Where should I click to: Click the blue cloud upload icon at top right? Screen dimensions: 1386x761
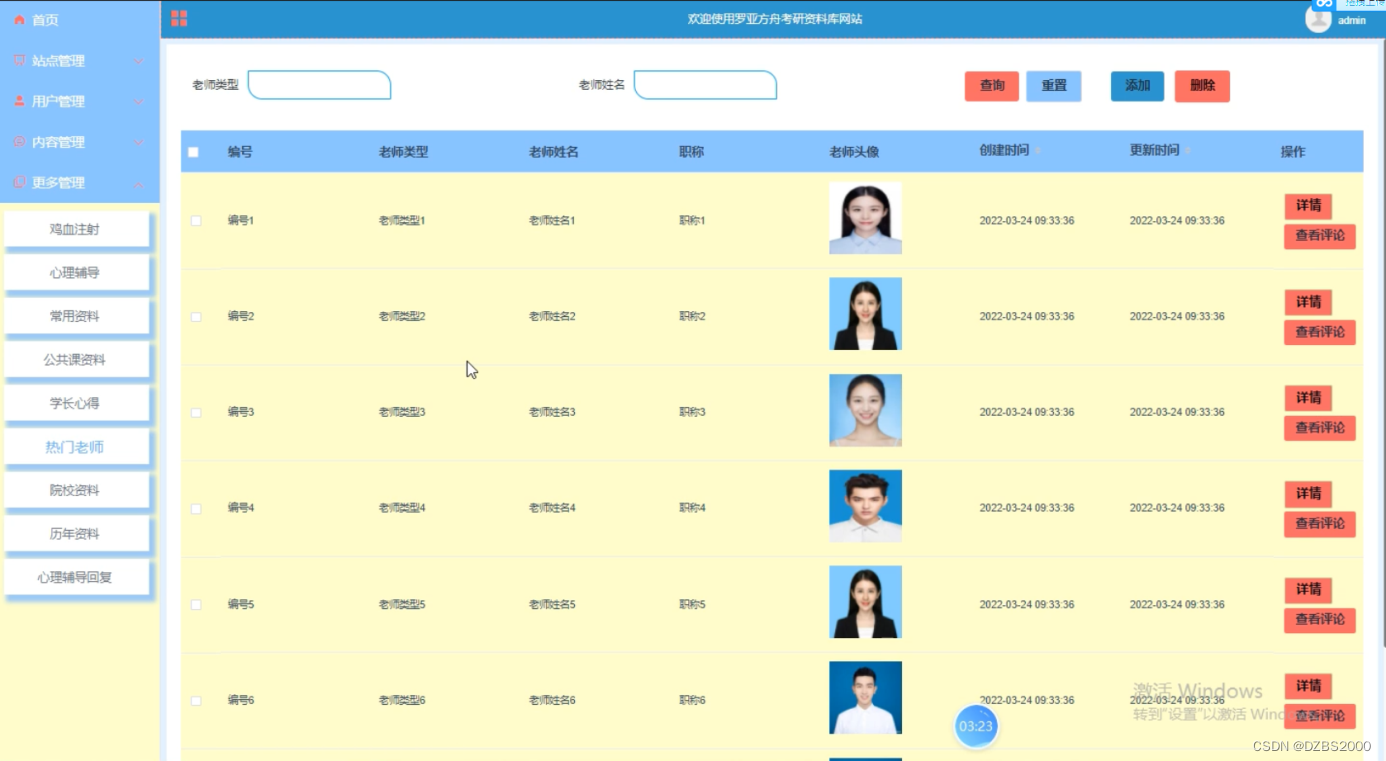click(x=1324, y=4)
